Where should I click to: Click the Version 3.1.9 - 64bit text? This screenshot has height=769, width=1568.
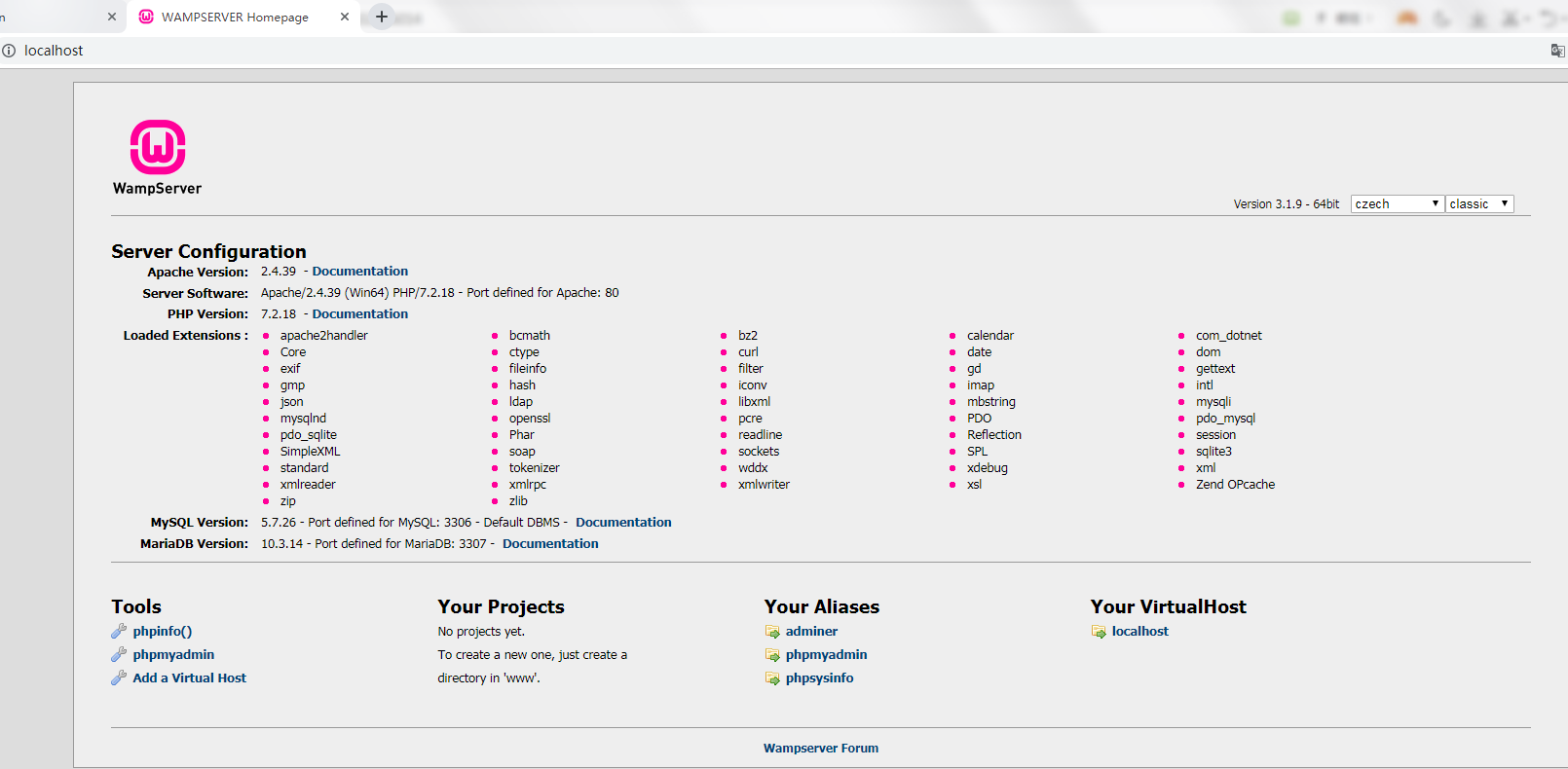tap(1287, 204)
